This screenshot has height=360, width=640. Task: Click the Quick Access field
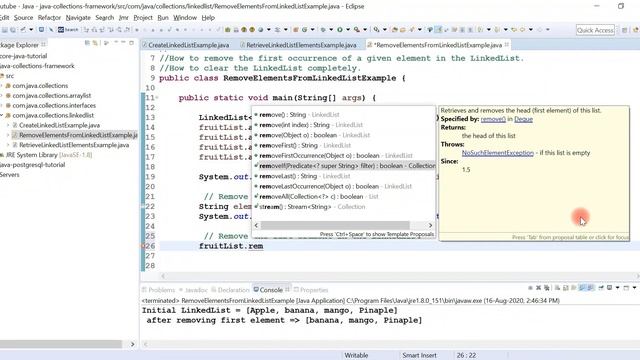pos(595,30)
